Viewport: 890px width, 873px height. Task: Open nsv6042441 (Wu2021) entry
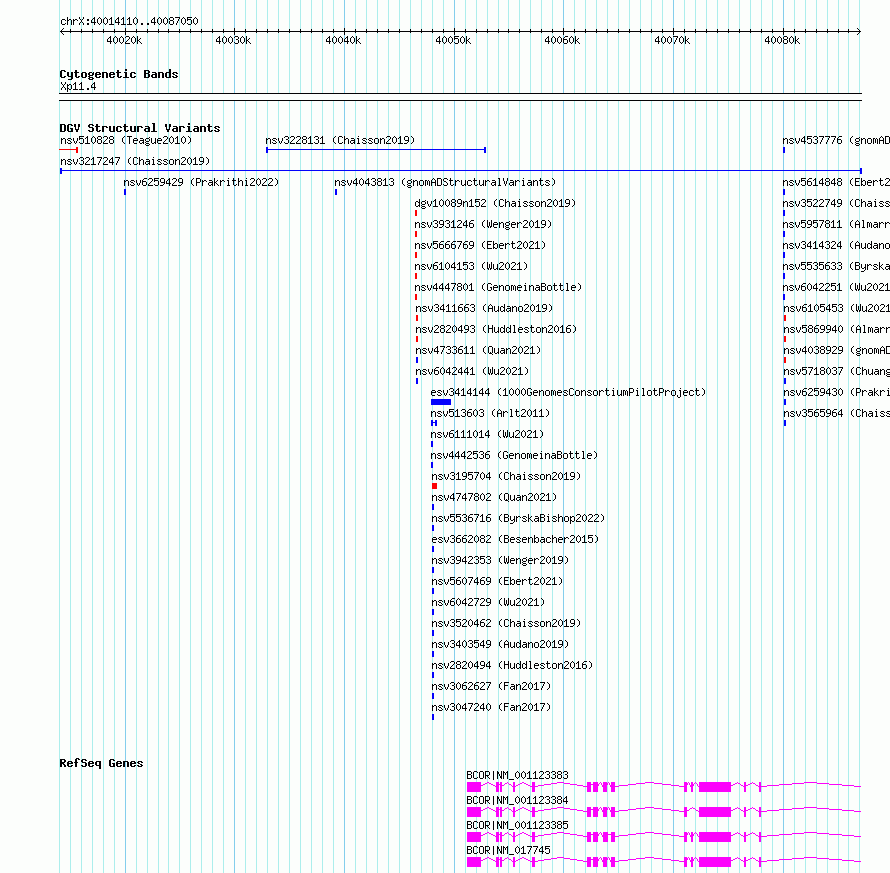pyautogui.click(x=472, y=371)
